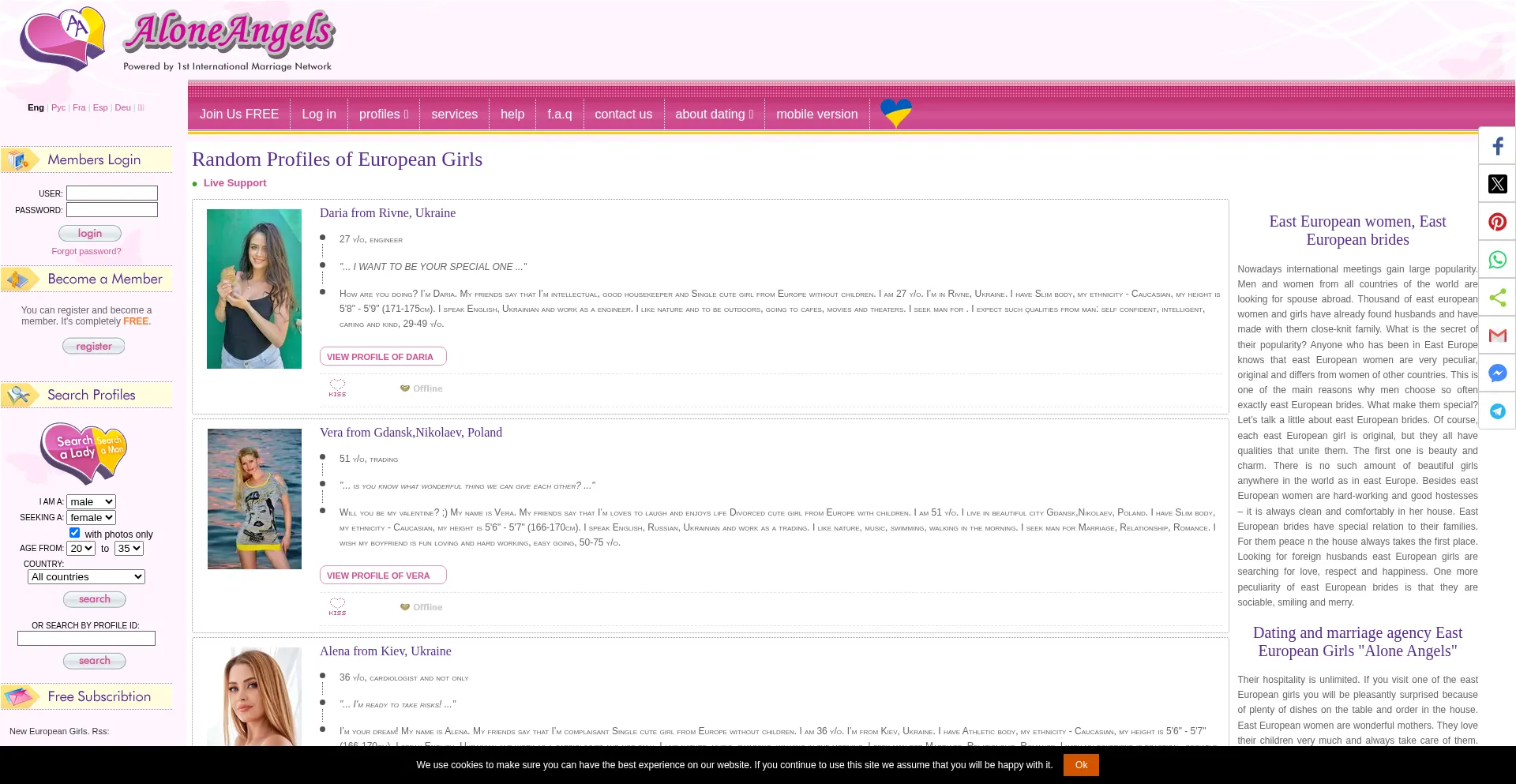Open Live Support link
Screen dimensions: 1516x784
235,183
